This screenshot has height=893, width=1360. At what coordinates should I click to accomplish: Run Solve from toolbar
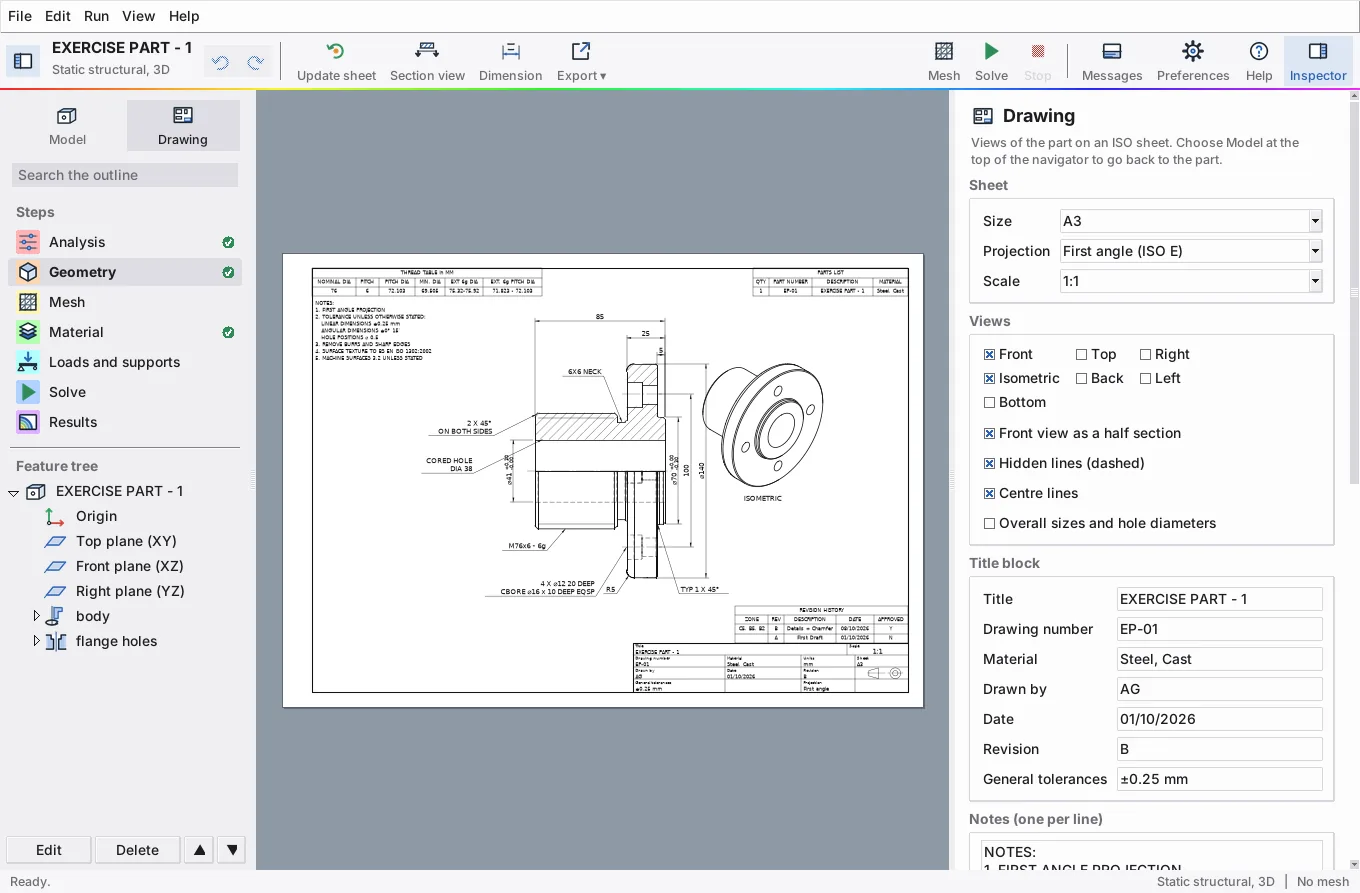(x=991, y=61)
